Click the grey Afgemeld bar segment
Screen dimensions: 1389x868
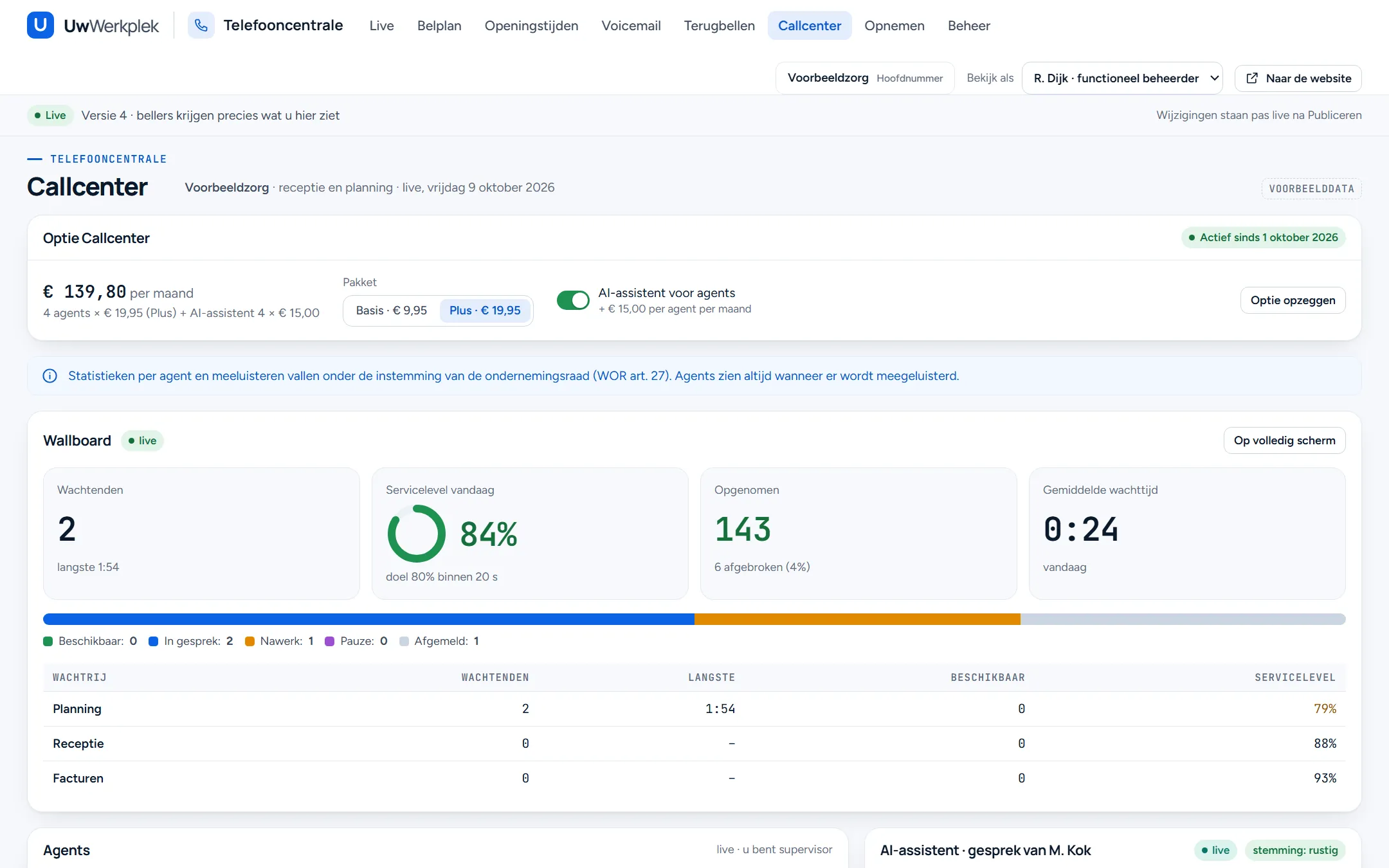(1183, 619)
